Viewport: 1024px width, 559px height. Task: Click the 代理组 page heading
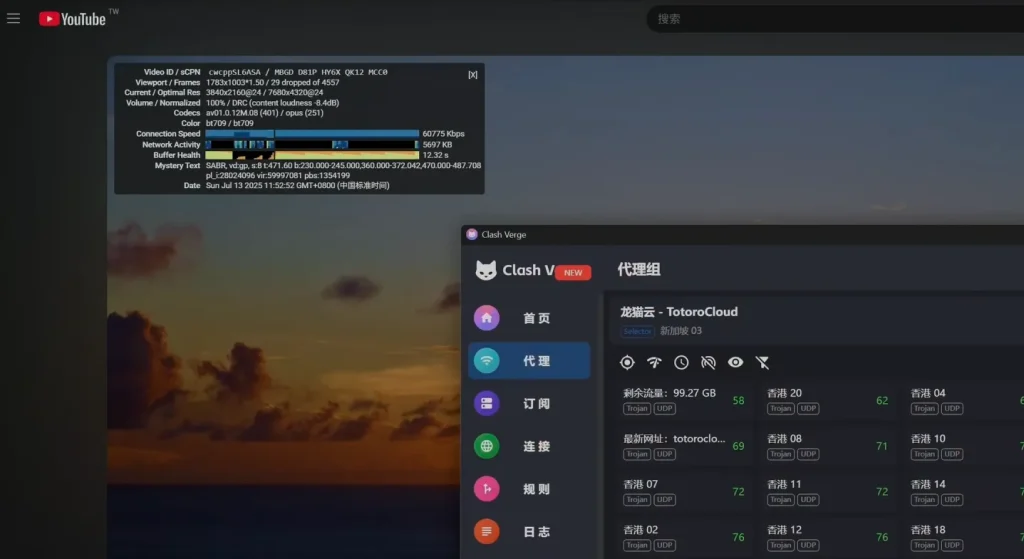tap(639, 269)
